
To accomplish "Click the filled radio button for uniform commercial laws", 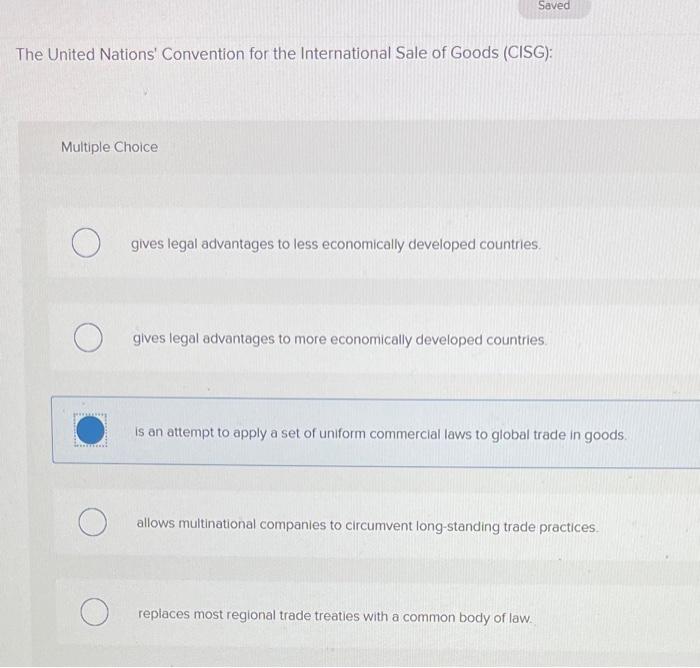I will (x=89, y=431).
